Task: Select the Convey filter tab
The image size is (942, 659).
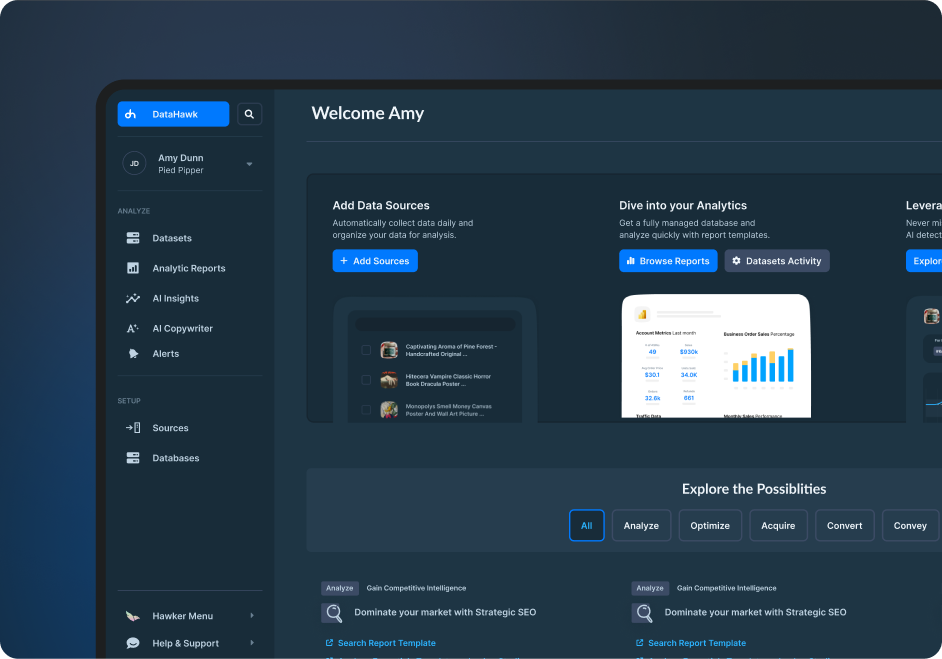Action: coord(910,526)
